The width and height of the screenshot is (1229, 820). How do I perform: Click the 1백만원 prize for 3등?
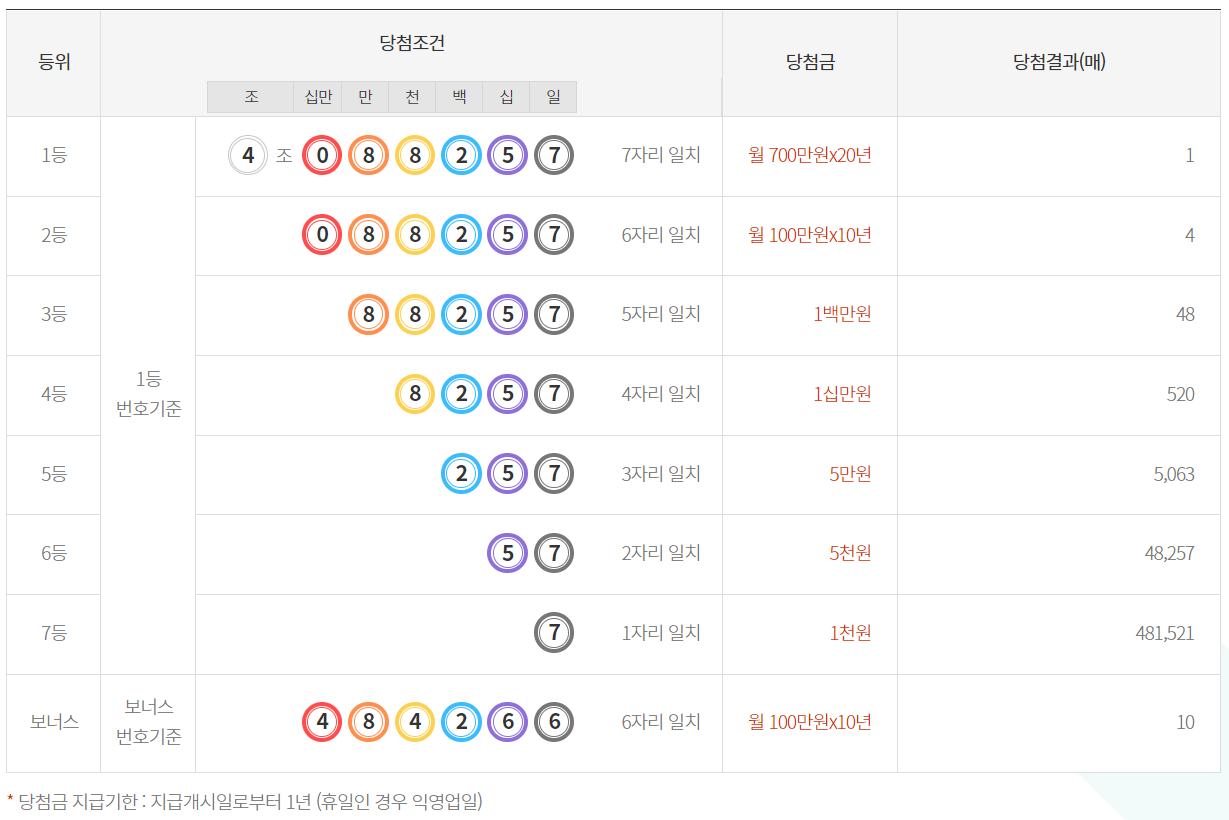pyautogui.click(x=841, y=314)
